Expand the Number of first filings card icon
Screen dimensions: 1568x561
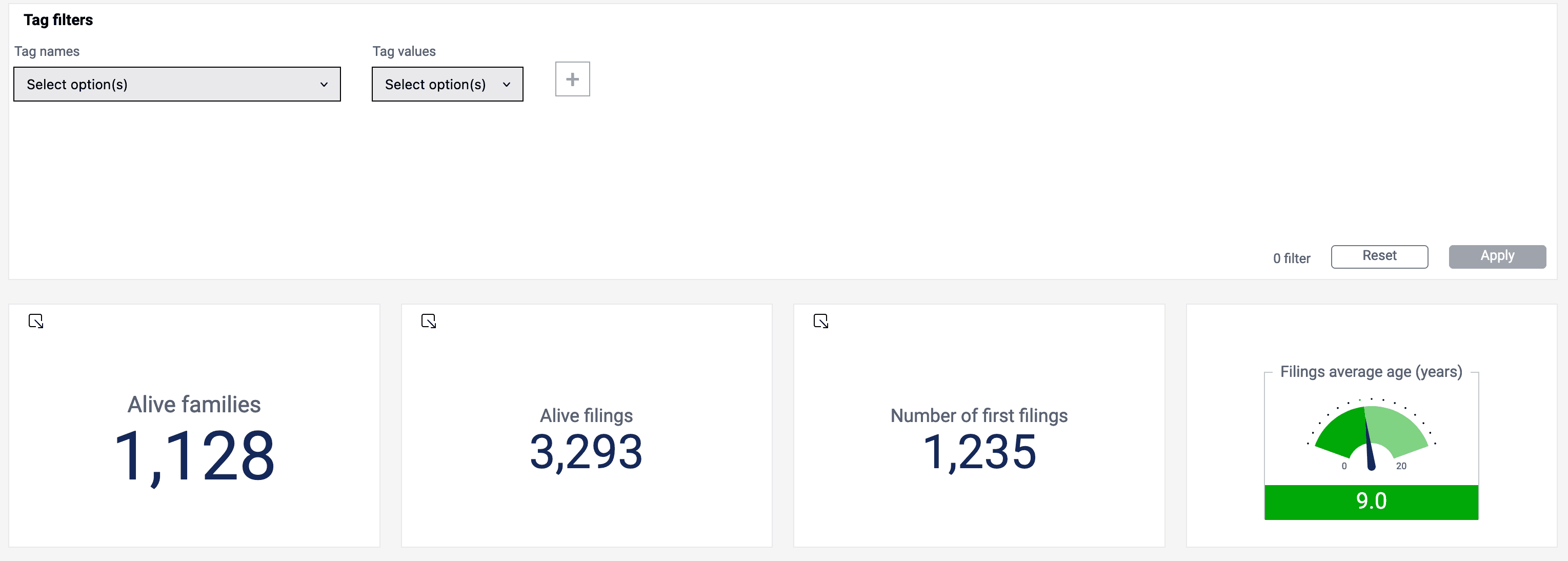click(820, 321)
